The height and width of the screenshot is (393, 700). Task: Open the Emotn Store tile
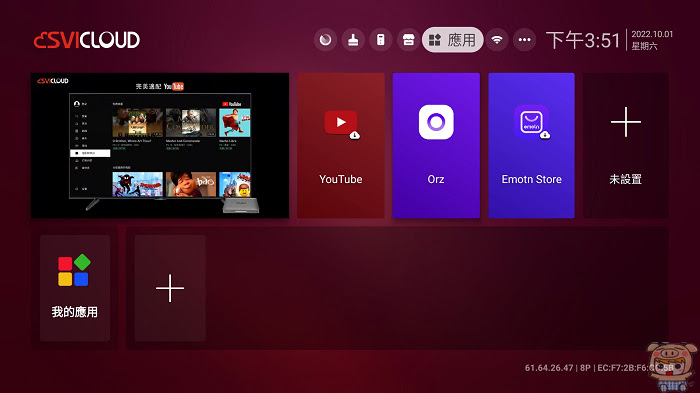click(531, 146)
